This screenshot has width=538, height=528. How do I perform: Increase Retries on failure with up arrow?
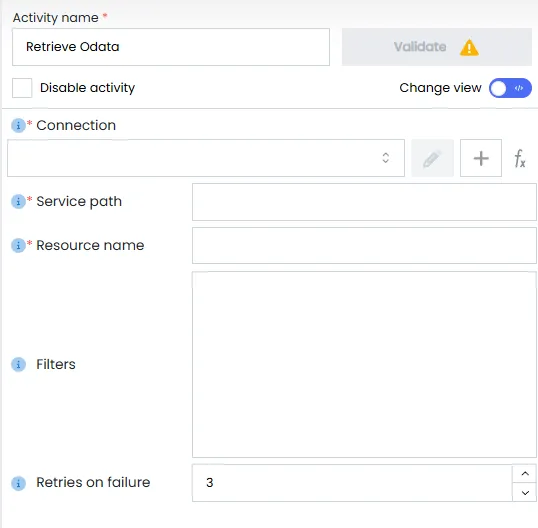coord(525,474)
